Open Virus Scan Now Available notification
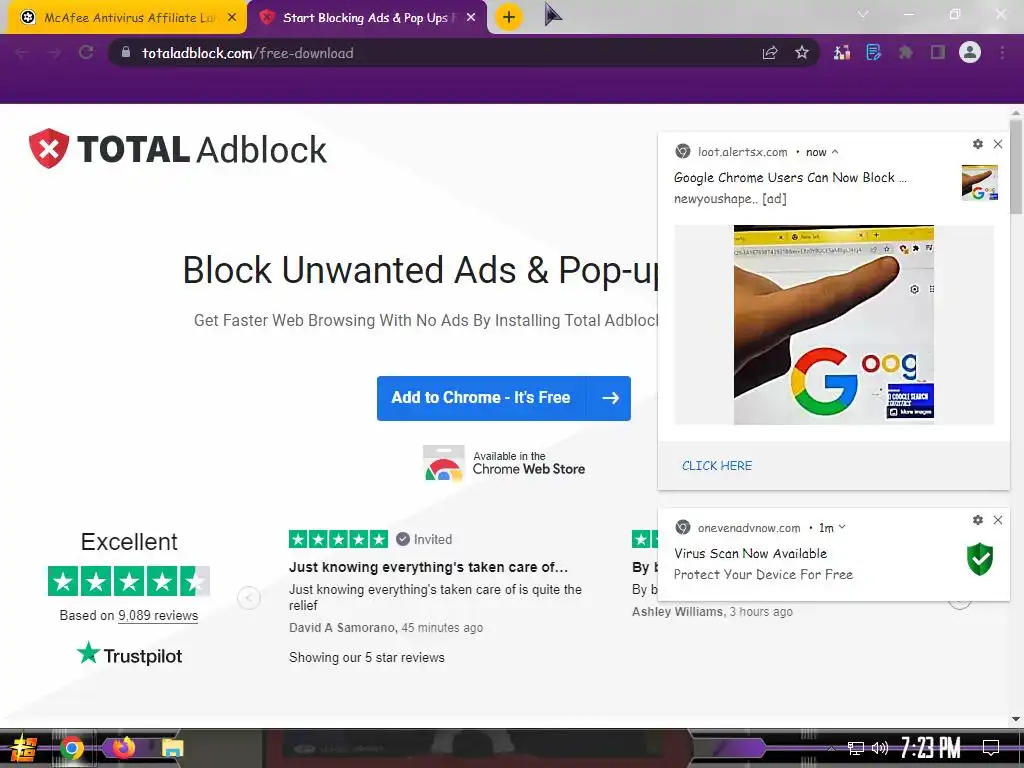The height and width of the screenshot is (768, 1024). point(750,553)
